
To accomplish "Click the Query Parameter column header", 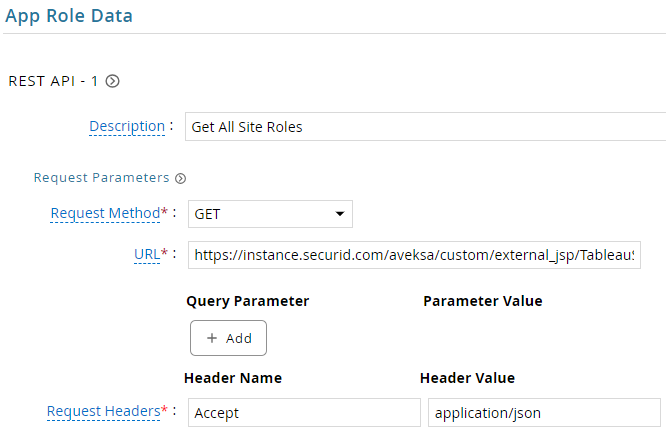I will [x=248, y=301].
